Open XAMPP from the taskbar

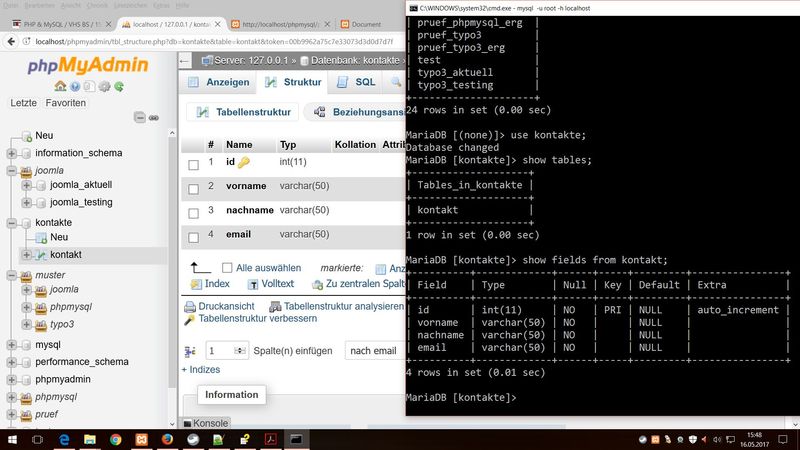coord(141,439)
